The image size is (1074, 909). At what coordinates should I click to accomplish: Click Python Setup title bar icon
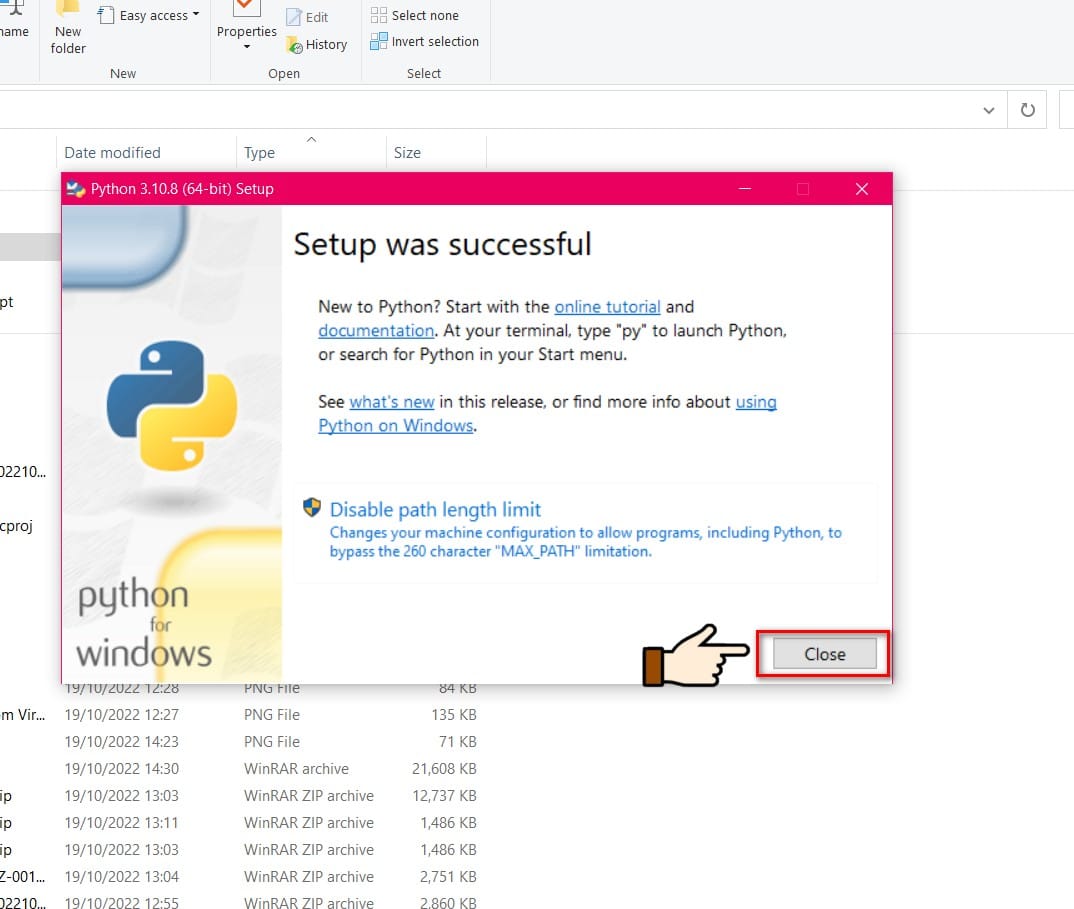75,188
